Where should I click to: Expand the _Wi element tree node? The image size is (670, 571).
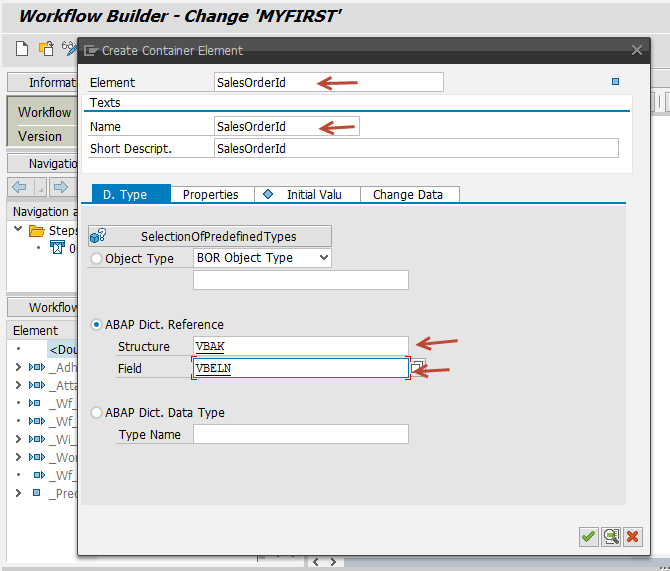tap(18, 439)
